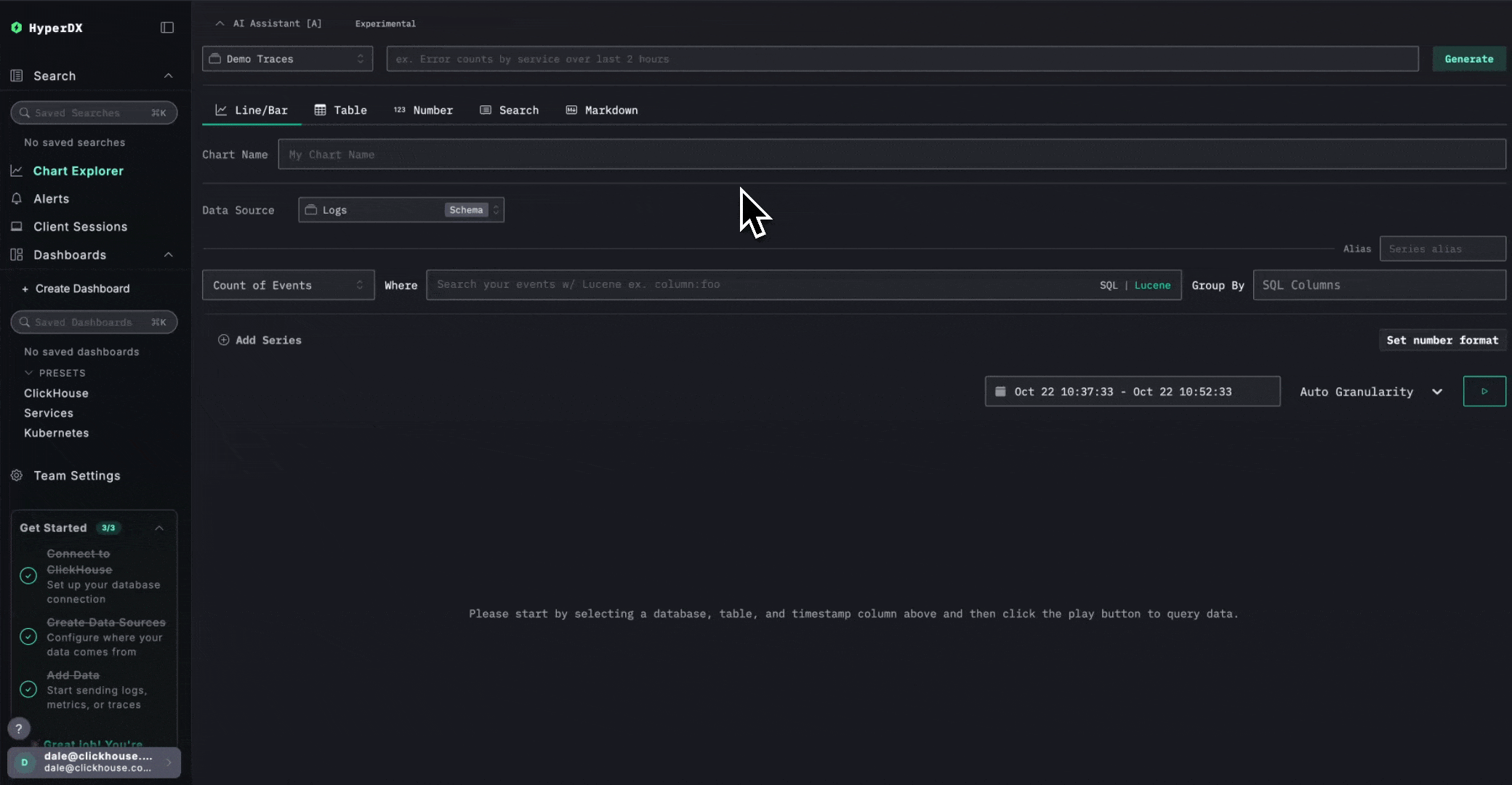Click the Add Series plus icon
Screen dimensions: 1512x785
pos(224,340)
